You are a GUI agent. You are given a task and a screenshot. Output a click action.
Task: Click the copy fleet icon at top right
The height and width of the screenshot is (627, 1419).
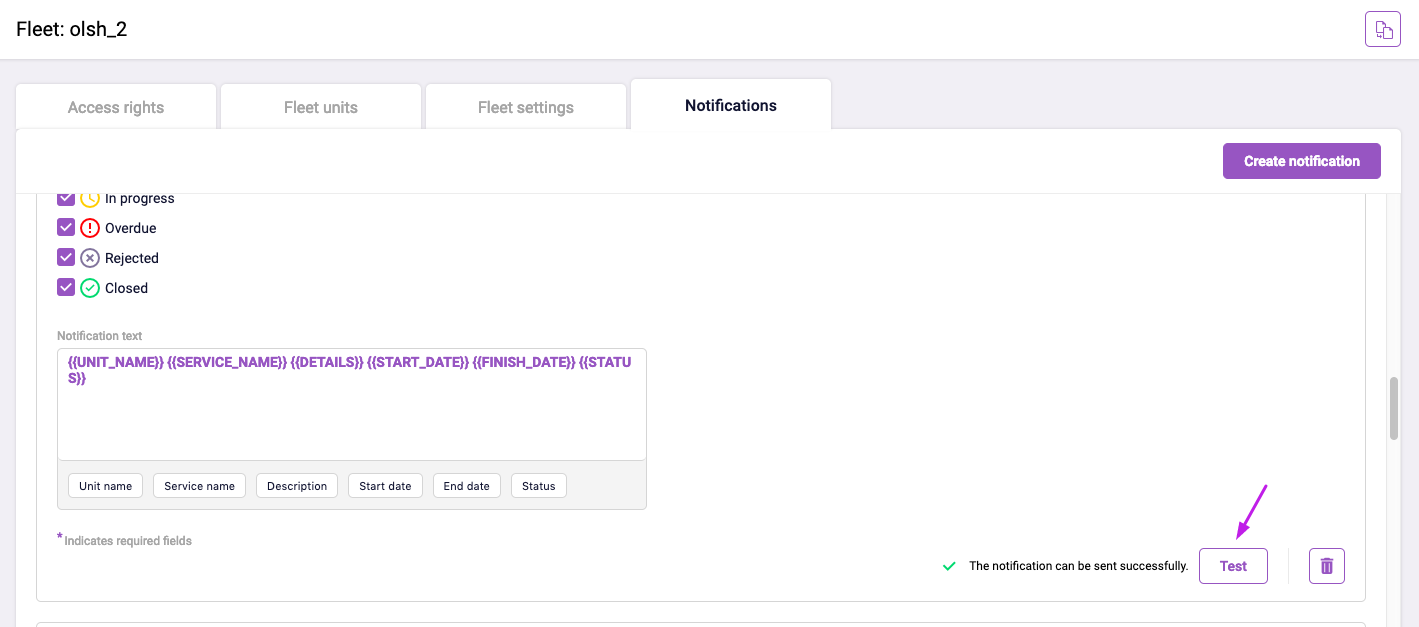click(1382, 29)
